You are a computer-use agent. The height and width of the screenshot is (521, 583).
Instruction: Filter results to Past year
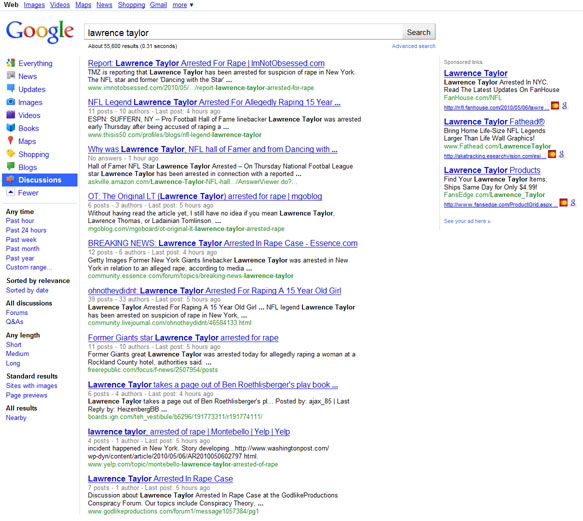[x=20, y=258]
